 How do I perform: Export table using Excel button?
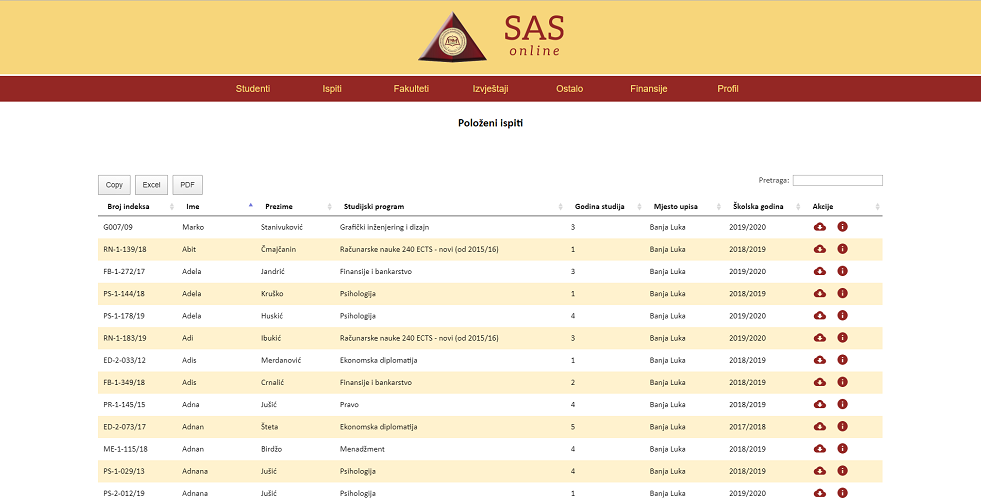(x=151, y=185)
